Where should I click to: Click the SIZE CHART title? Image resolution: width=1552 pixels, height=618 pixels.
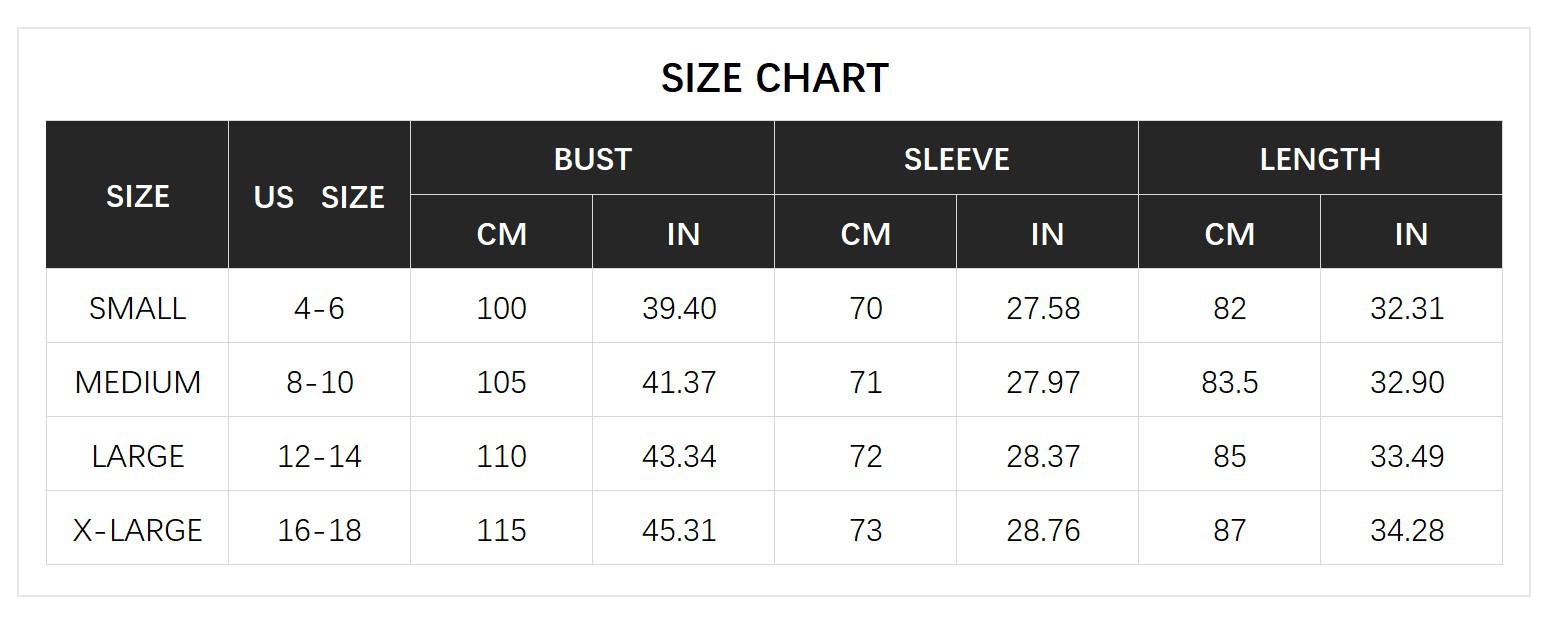(774, 78)
